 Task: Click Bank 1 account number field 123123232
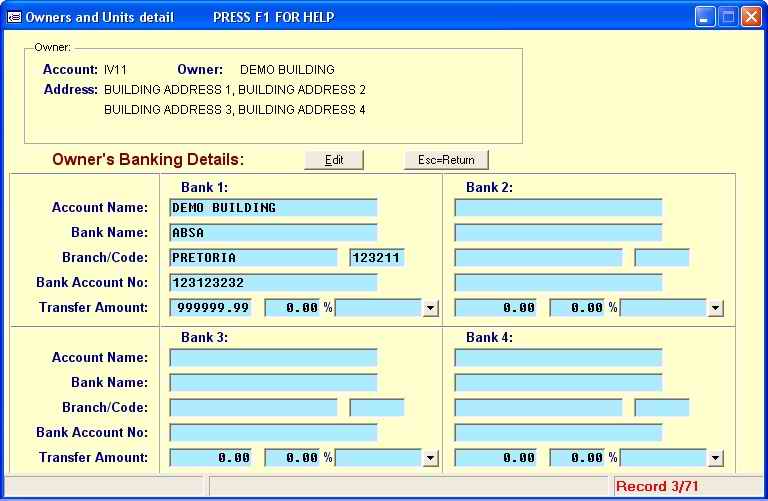(x=273, y=283)
